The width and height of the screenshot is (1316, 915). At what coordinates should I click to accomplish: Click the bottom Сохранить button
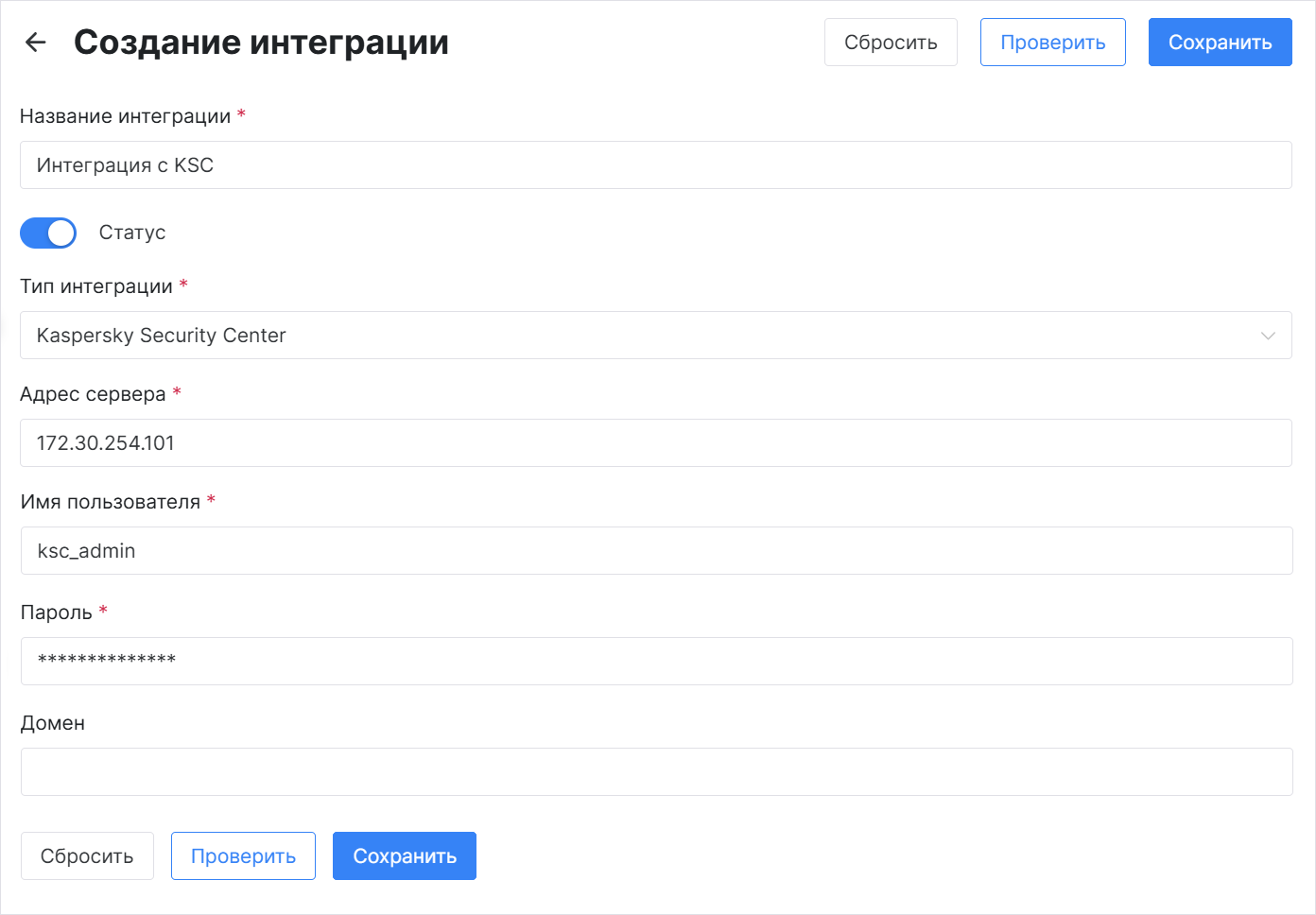pos(405,856)
